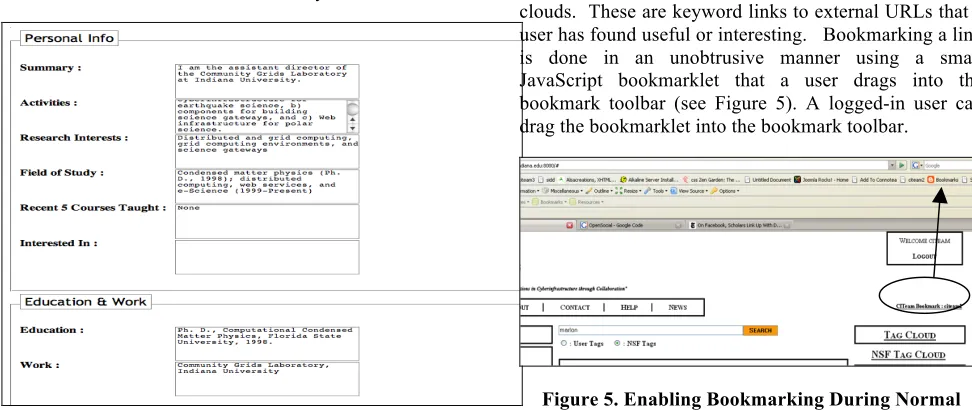The image size is (972, 410).
Task: Click the Research Interests text area
Action: point(267,151)
